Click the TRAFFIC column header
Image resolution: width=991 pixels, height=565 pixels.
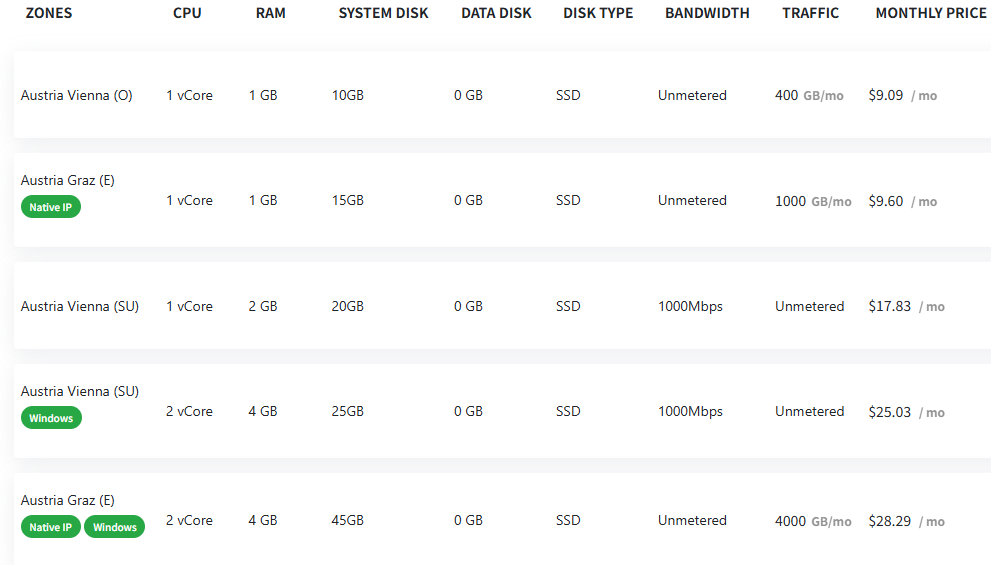[810, 13]
